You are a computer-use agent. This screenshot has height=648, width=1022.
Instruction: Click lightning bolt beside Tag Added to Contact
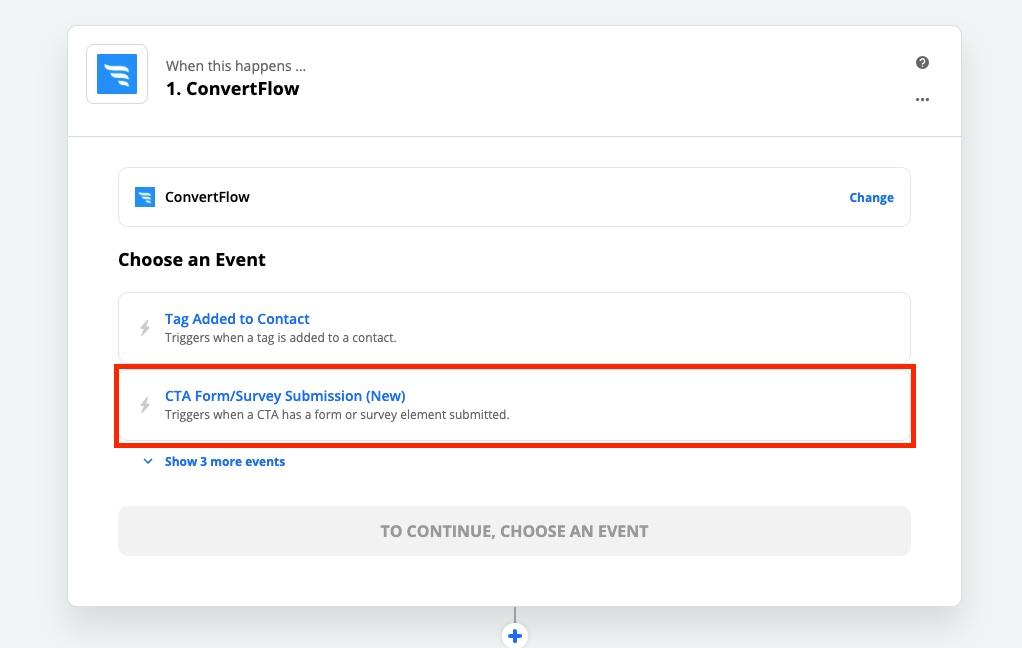click(145, 328)
